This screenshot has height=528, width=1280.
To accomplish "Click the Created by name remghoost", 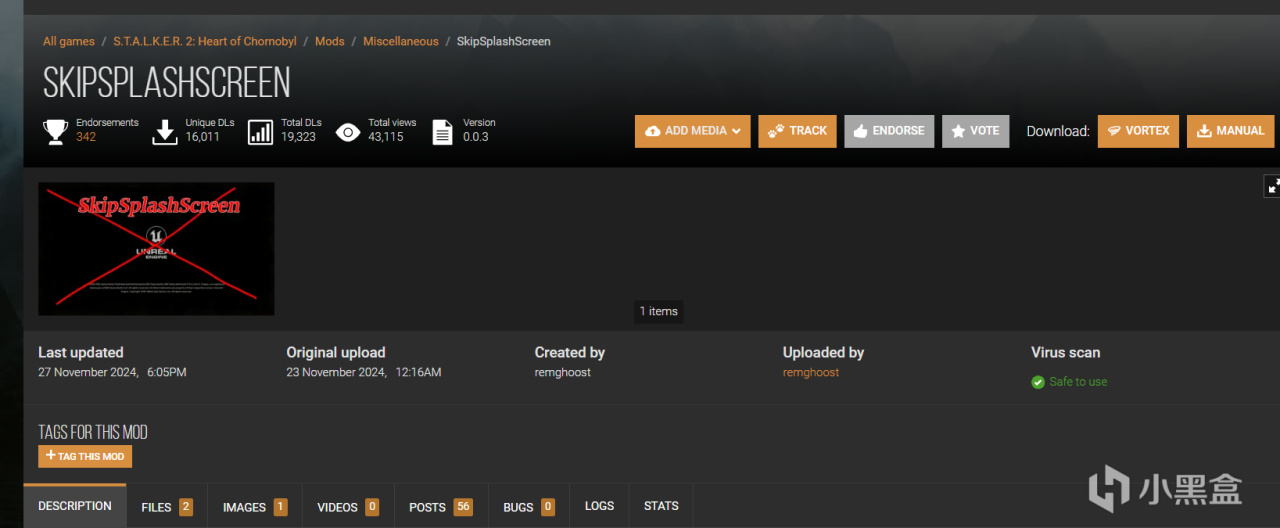I will pos(563,372).
